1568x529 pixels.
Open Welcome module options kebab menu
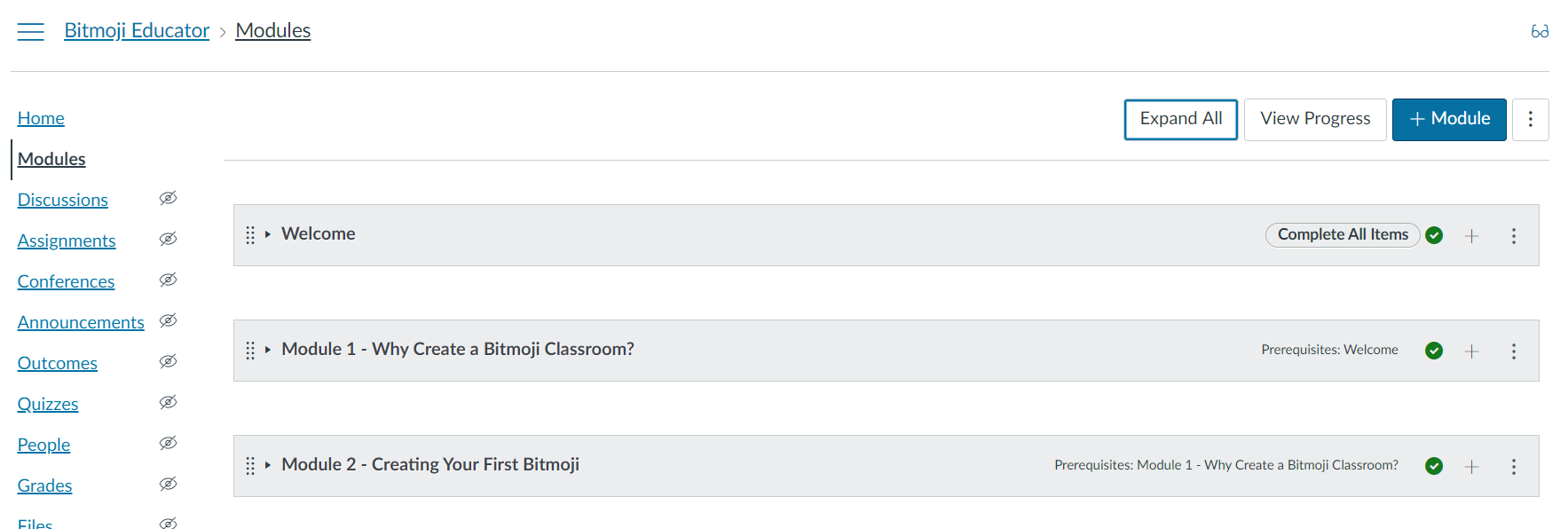1514,235
